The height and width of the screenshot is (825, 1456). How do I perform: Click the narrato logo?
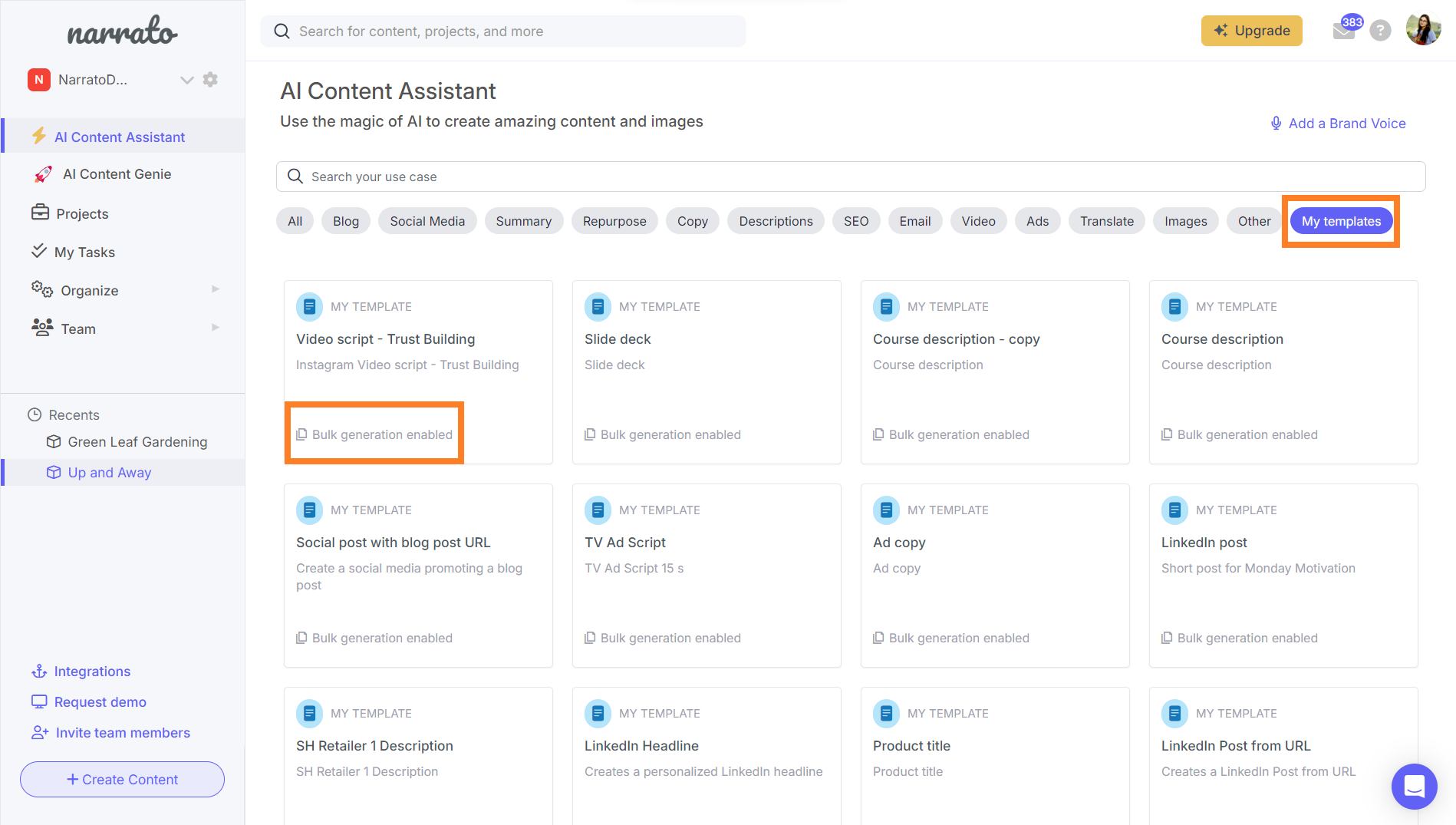pyautogui.click(x=122, y=31)
